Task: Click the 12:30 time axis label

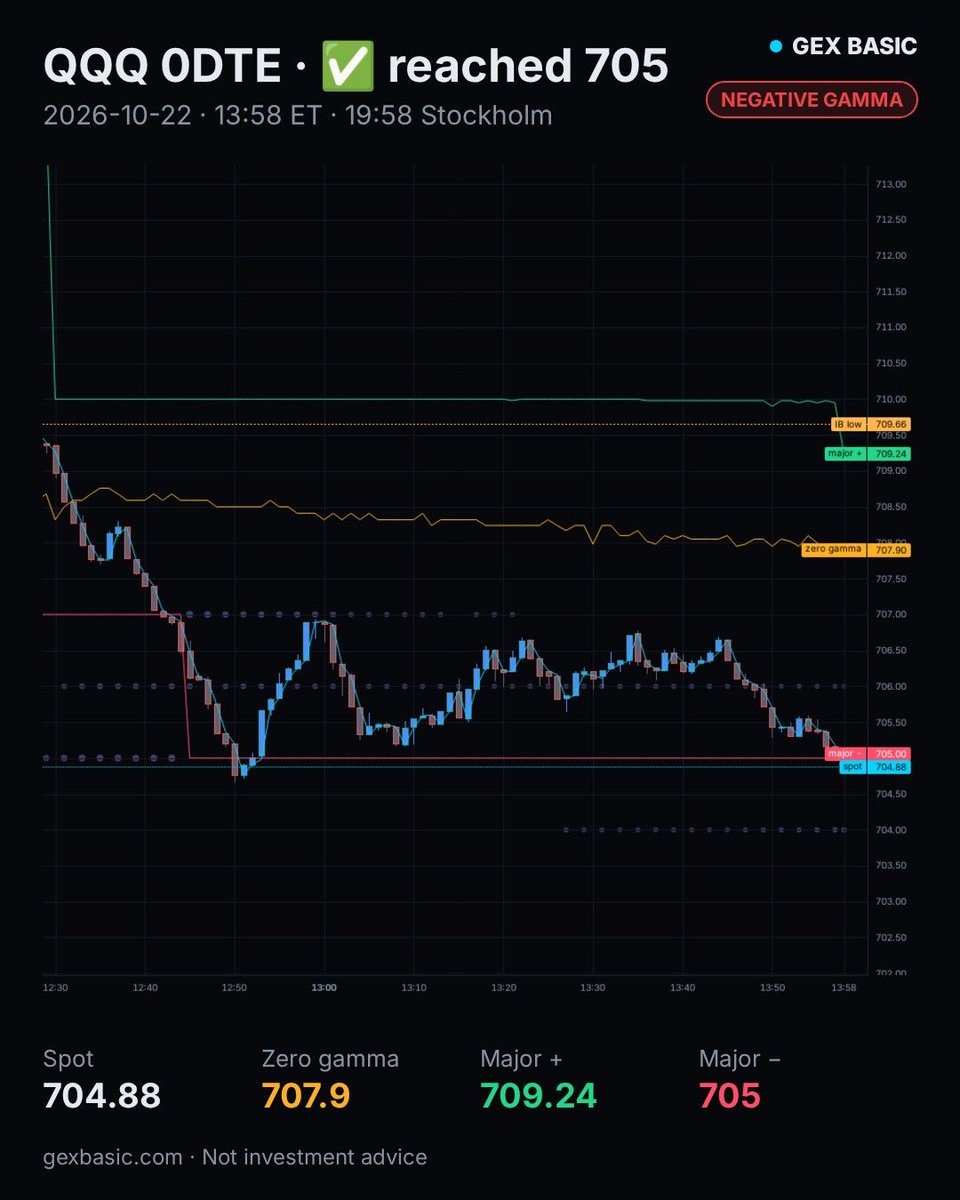Action: tap(55, 987)
